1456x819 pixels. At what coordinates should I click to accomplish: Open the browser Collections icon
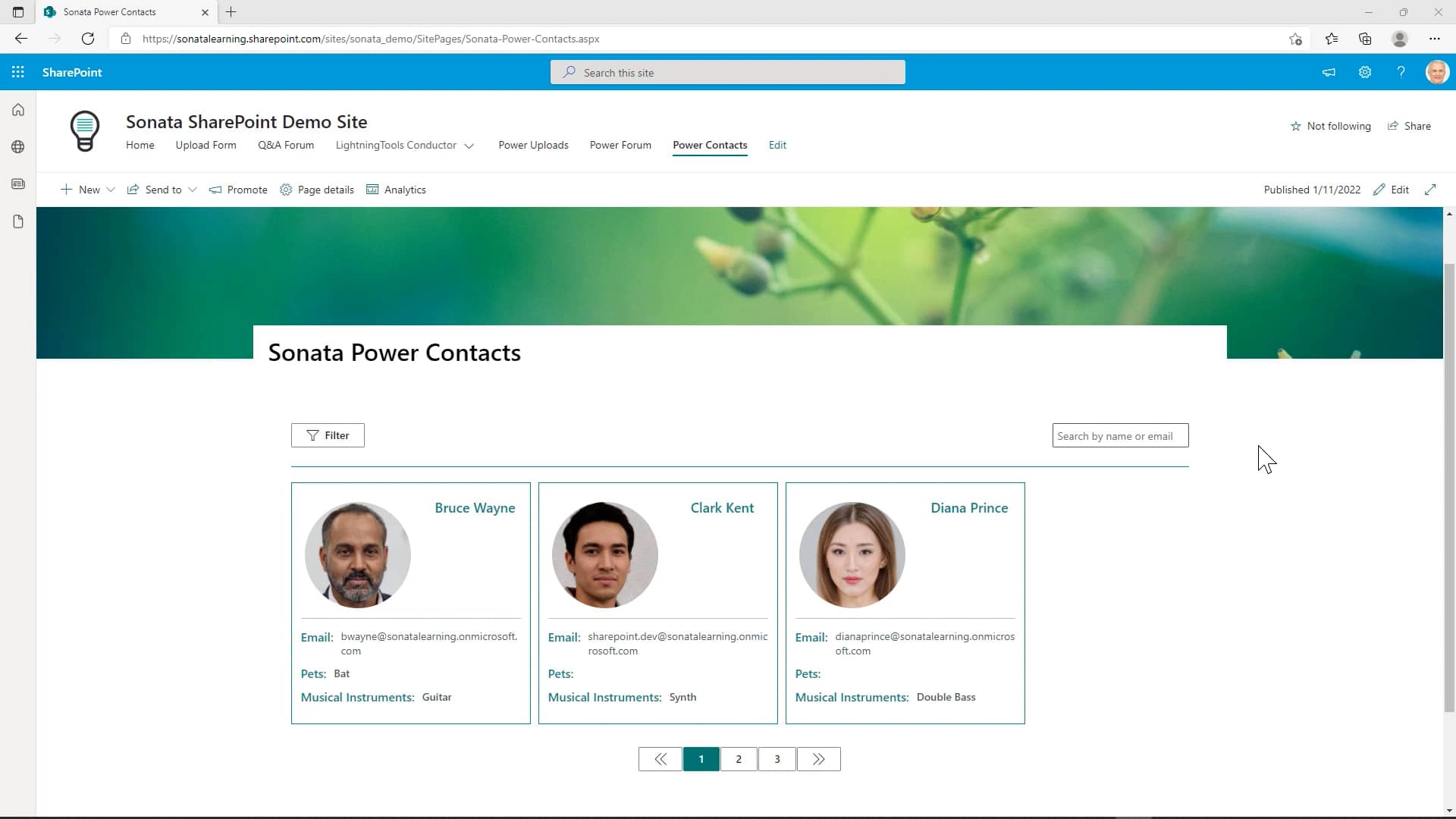coord(1365,39)
